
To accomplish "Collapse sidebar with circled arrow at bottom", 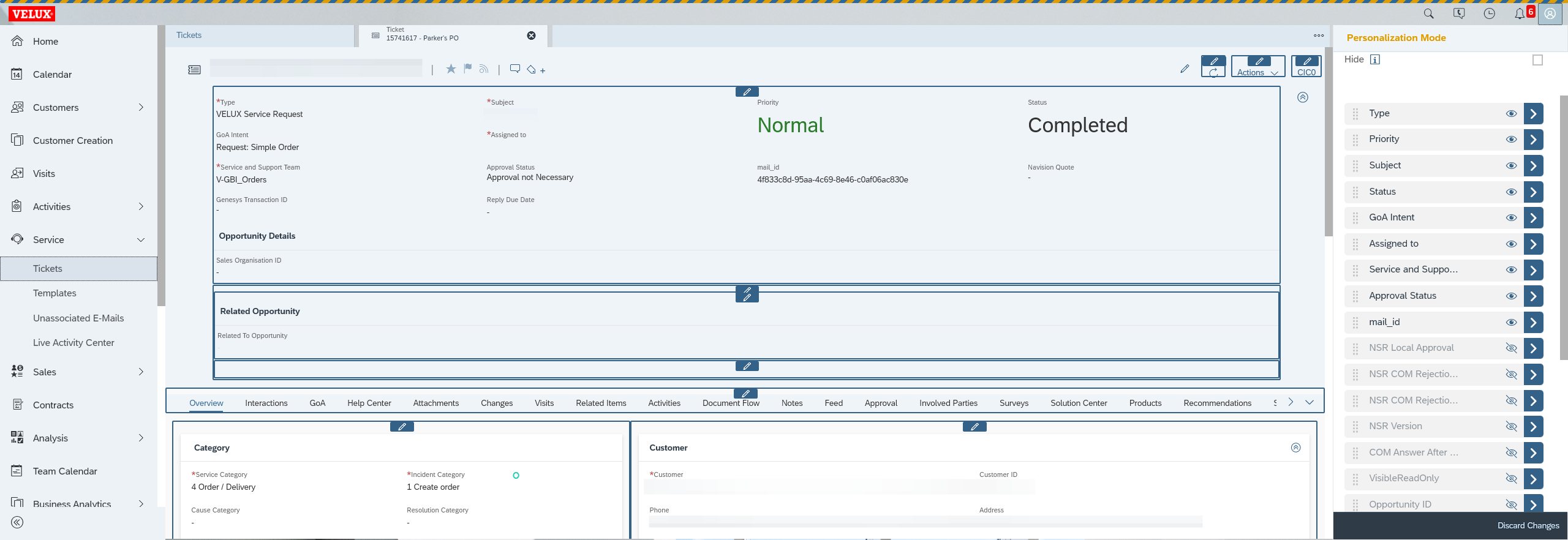I will pyautogui.click(x=17, y=522).
